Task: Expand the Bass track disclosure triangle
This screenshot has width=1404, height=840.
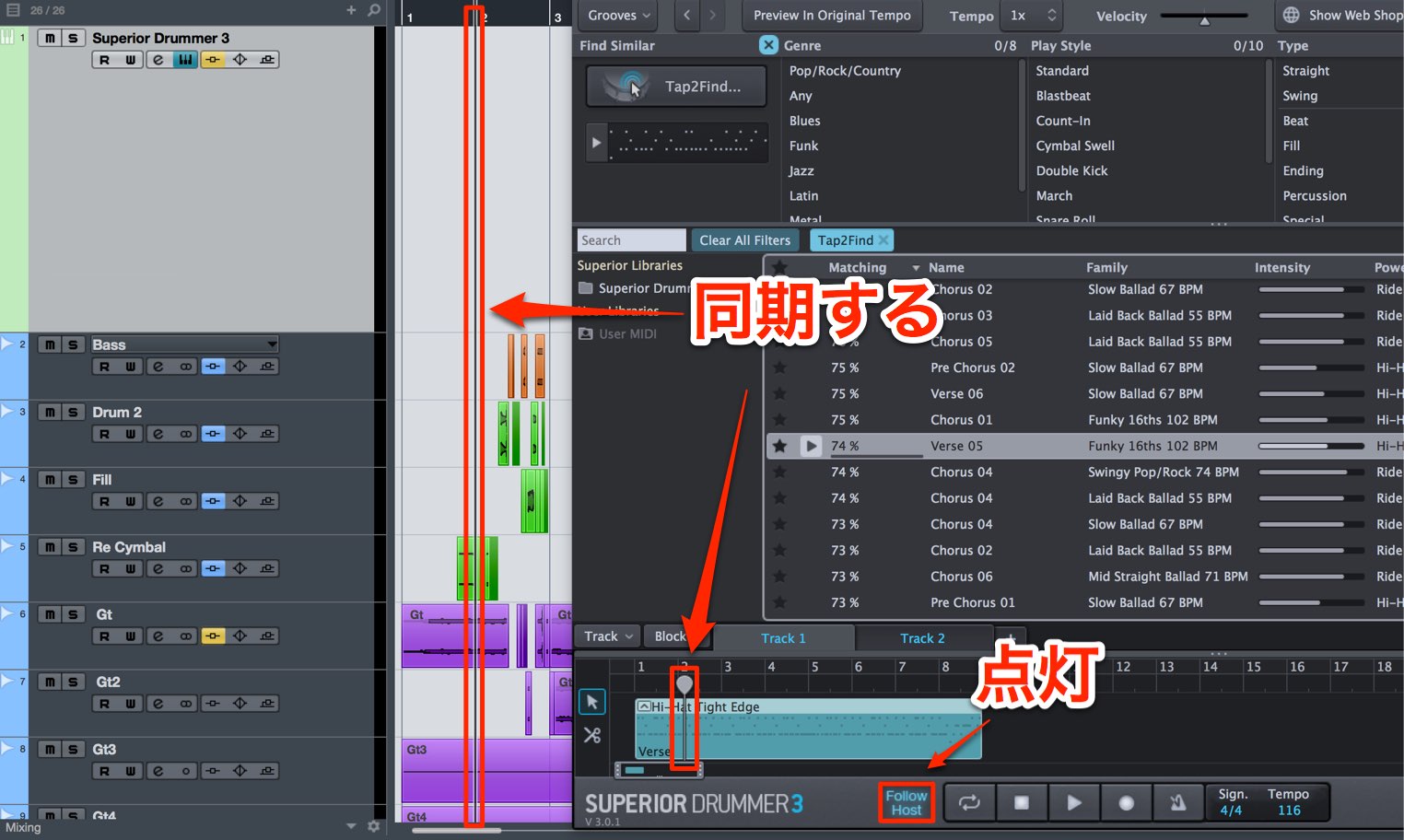Action: [x=7, y=344]
